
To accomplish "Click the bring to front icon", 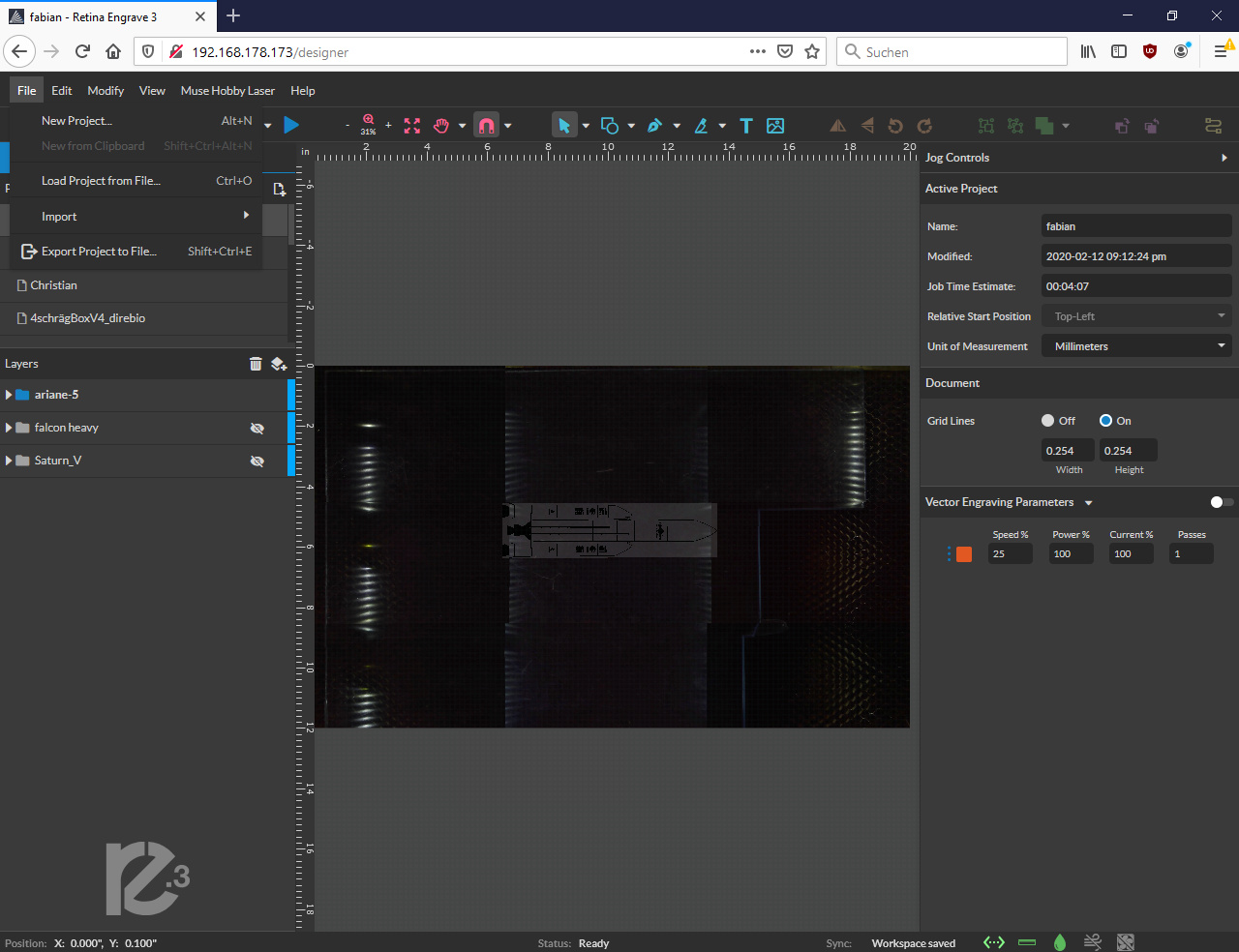I will tap(1122, 126).
